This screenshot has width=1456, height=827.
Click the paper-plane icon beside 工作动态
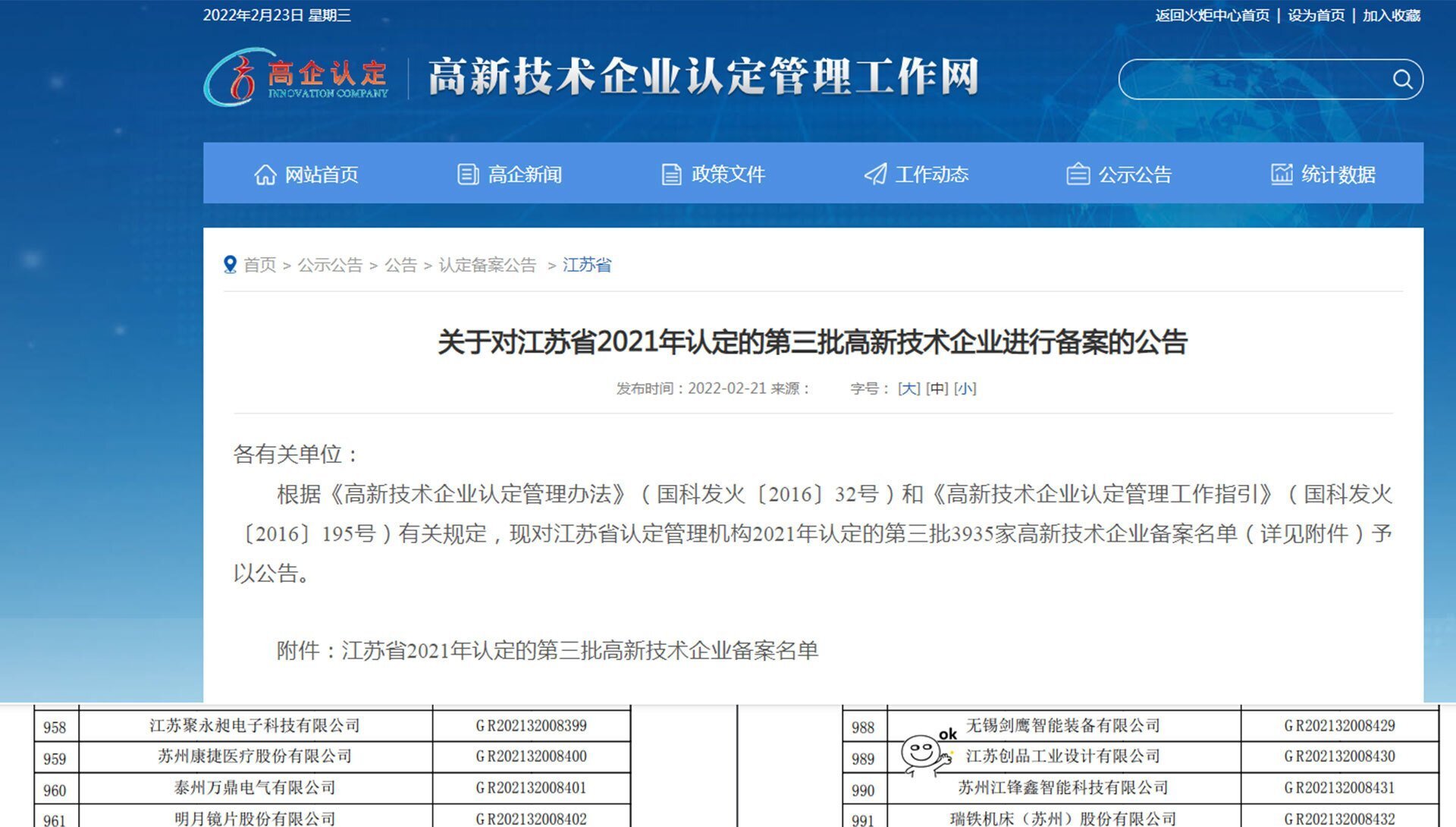coord(876,174)
